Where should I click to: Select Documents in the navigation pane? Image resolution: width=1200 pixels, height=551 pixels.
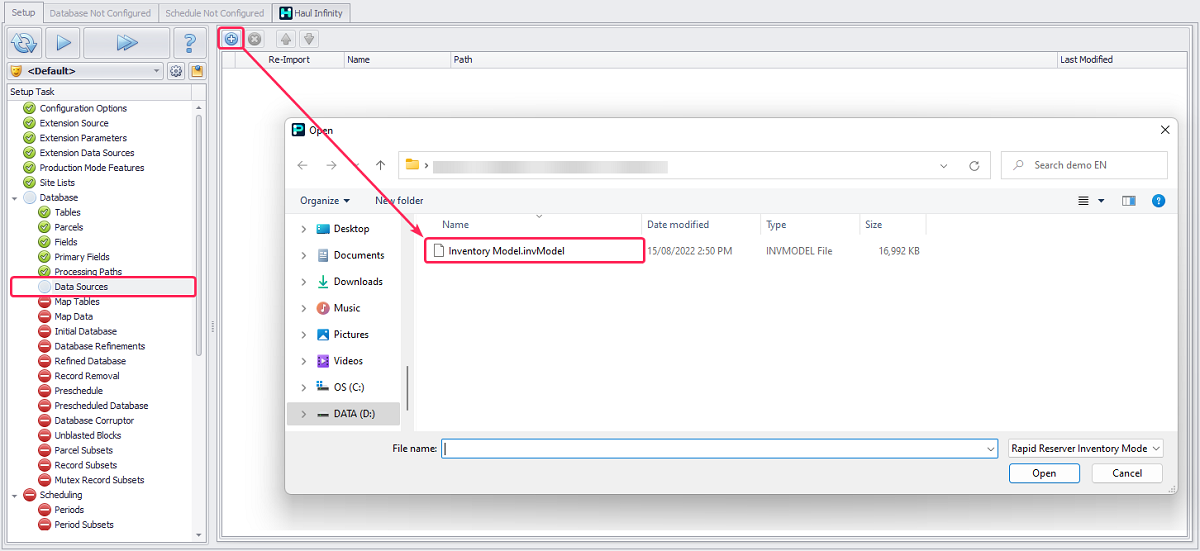click(358, 255)
